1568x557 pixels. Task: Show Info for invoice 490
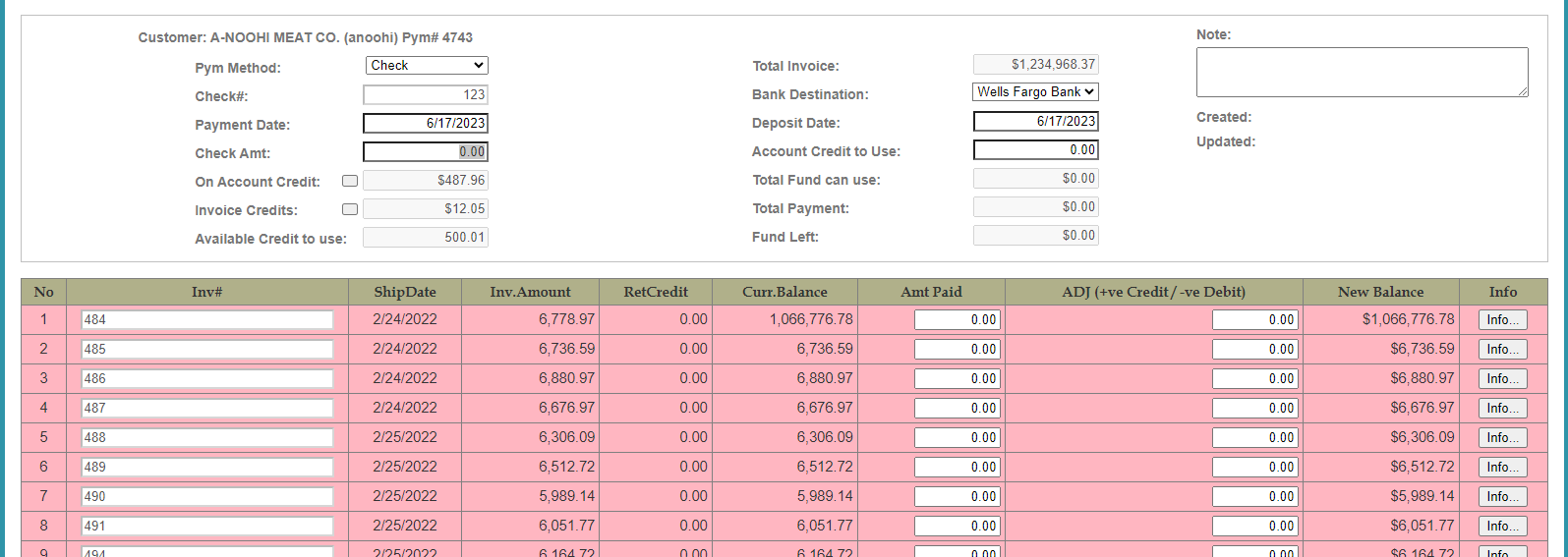tap(1502, 497)
